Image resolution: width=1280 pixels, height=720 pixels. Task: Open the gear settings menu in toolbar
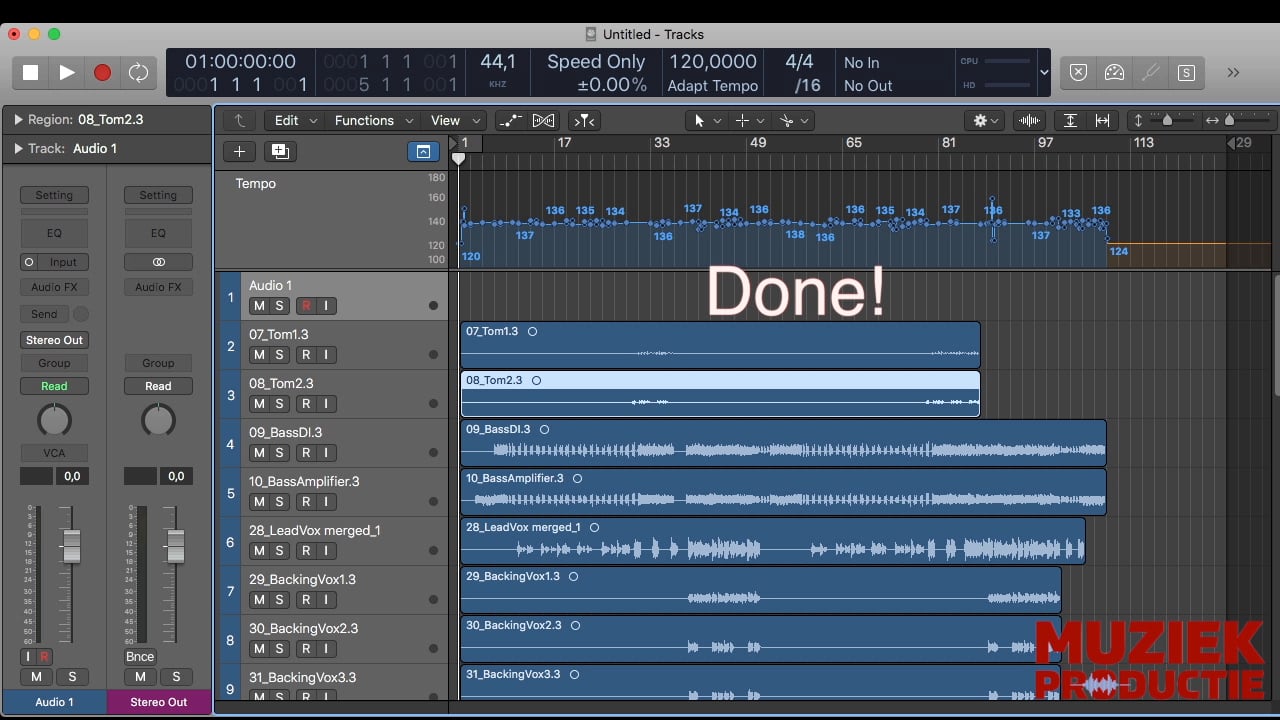point(986,120)
